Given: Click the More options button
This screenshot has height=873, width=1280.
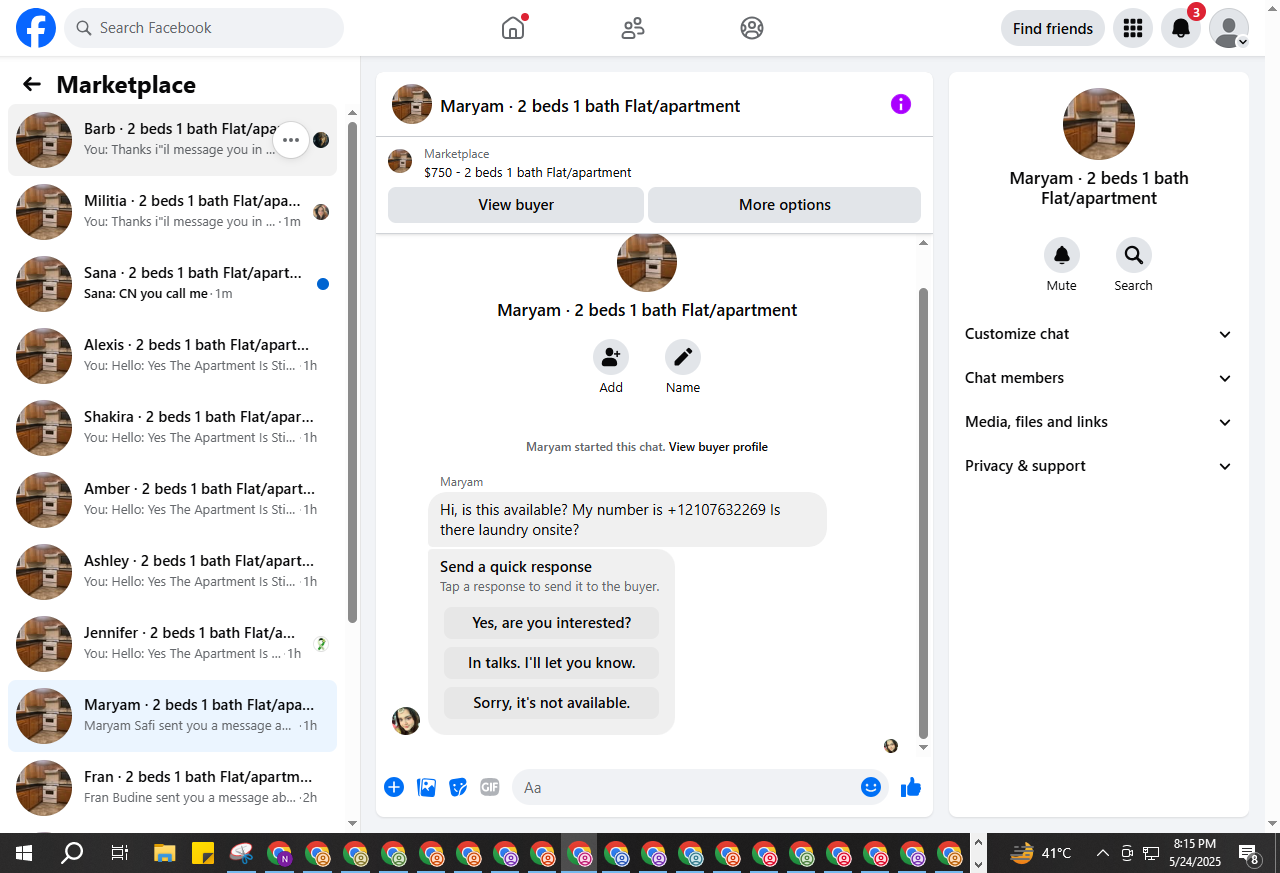Looking at the screenshot, I should click(x=785, y=205).
